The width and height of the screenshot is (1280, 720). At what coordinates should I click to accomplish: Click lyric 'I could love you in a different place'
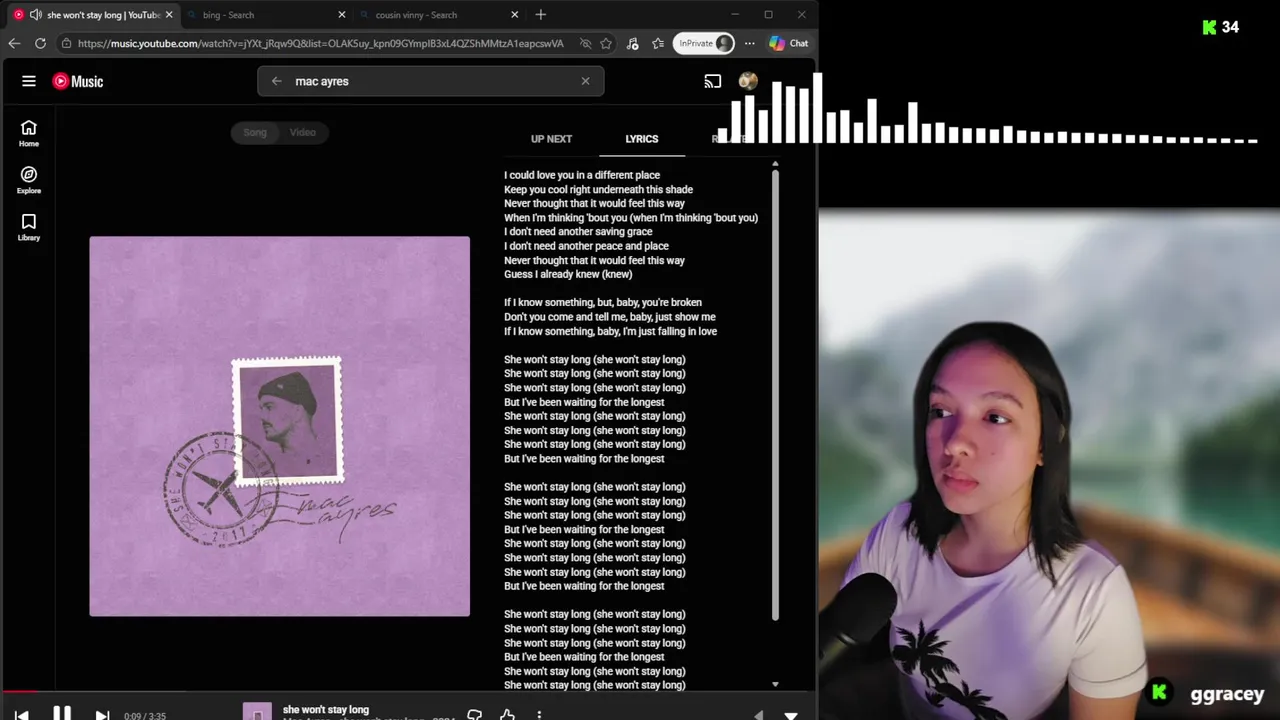(582, 175)
